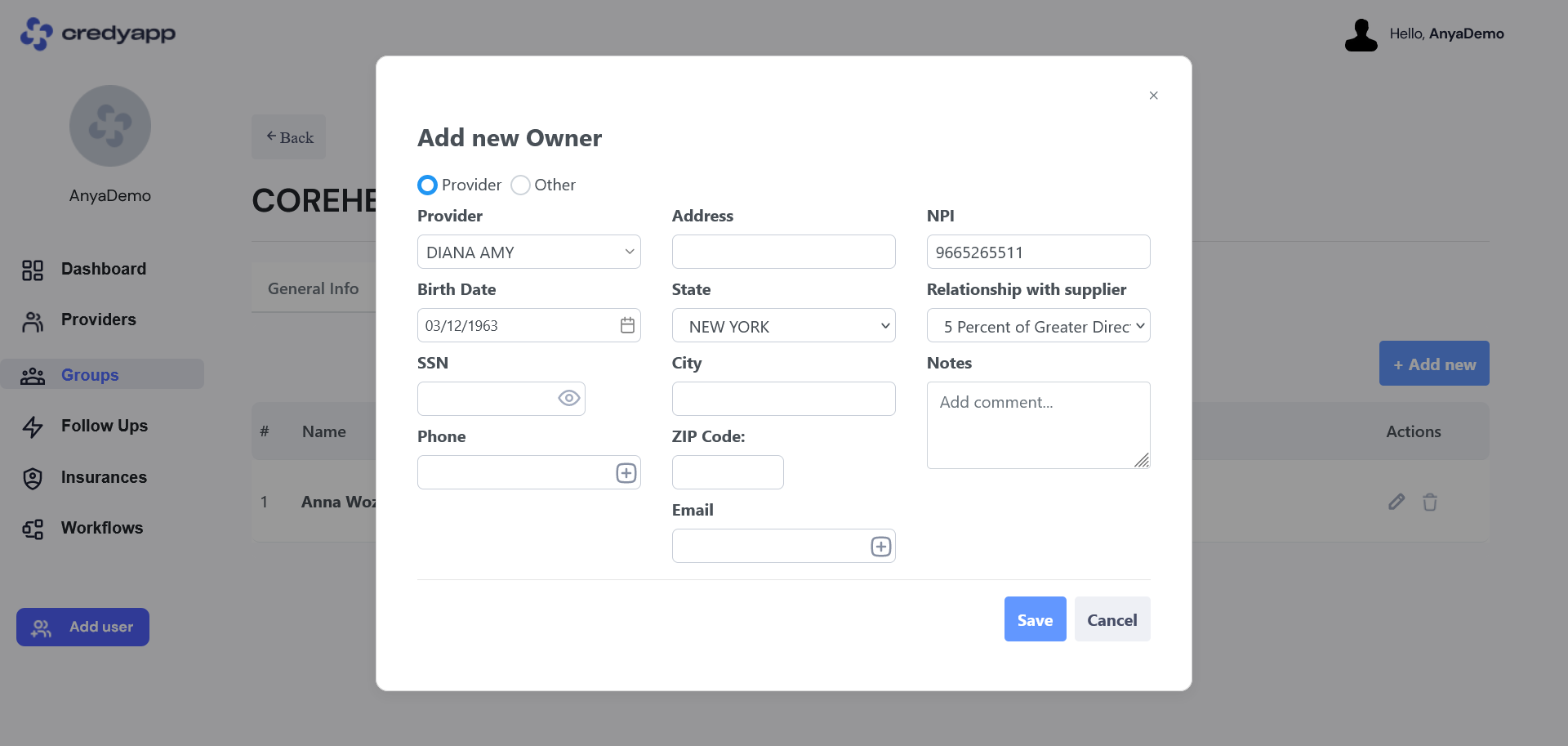Screen dimensions: 1568x746
Task: Click the Dashboard grid icon
Action: [33, 270]
